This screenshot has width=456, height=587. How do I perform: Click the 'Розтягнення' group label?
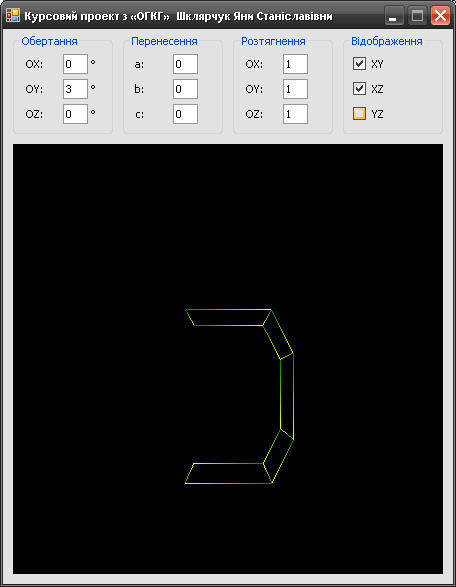273,41
